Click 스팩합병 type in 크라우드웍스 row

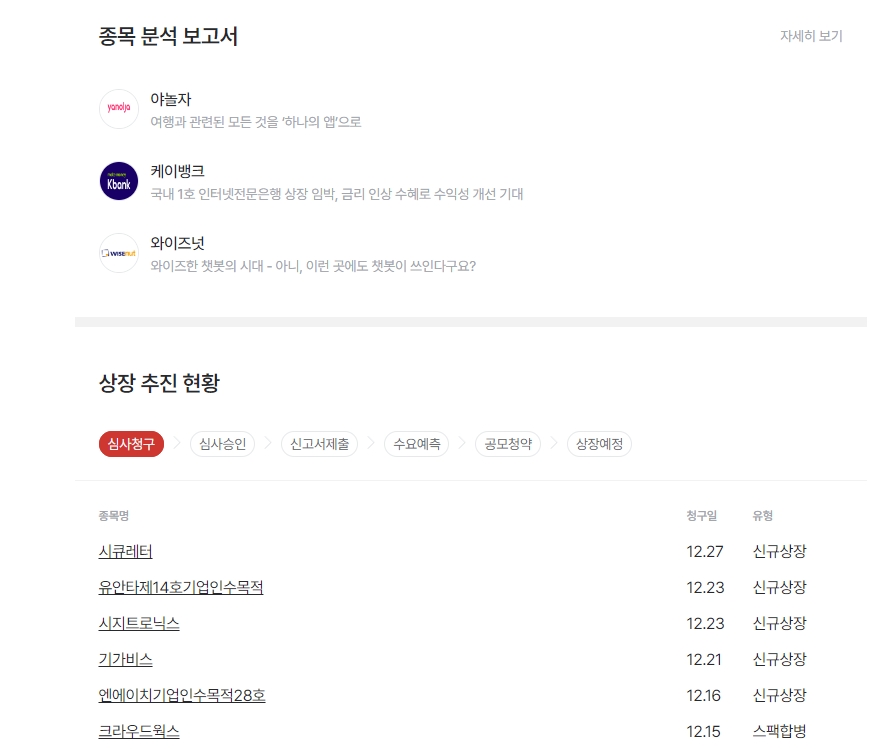(779, 732)
